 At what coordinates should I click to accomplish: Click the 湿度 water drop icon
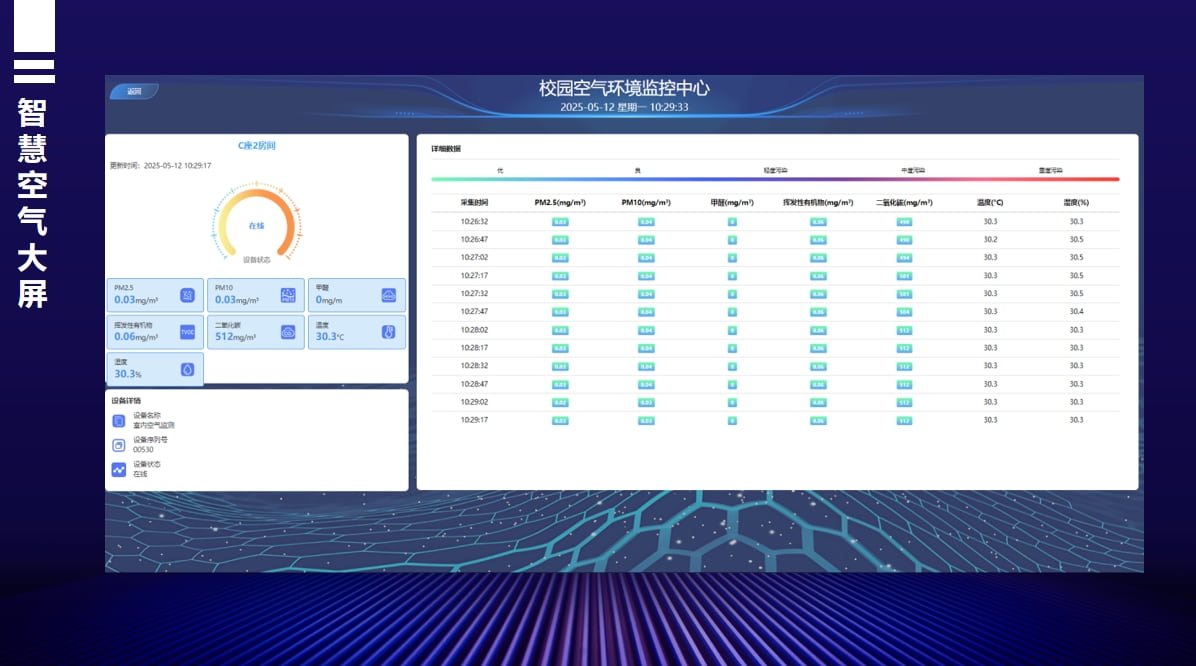[x=187, y=369]
